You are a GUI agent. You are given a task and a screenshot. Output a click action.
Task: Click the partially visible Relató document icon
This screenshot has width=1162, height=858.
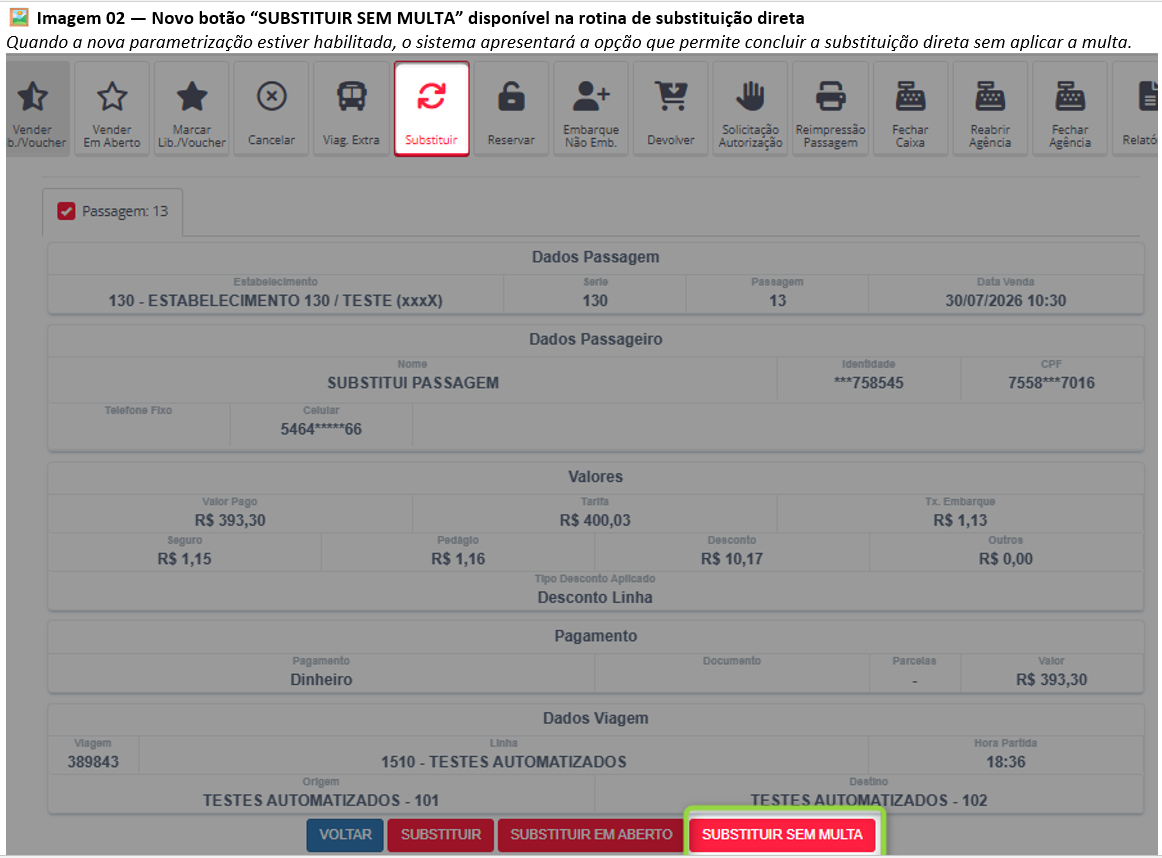pos(1147,97)
